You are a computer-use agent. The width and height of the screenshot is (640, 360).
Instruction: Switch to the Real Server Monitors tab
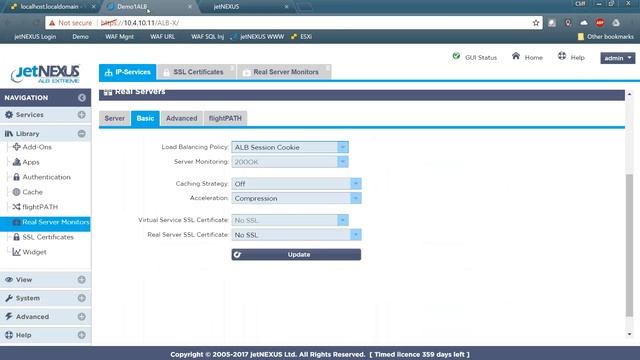(x=284, y=72)
